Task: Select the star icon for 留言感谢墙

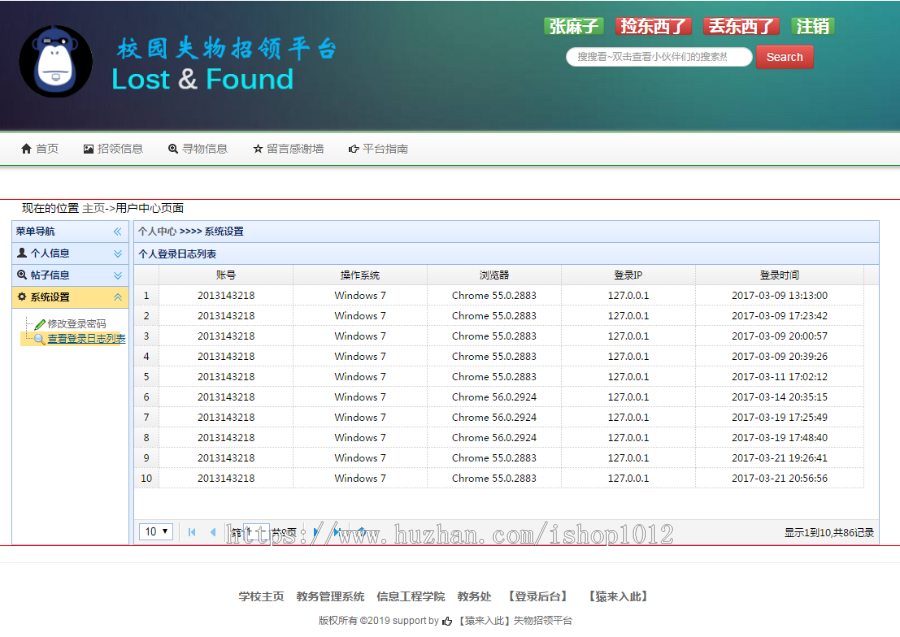Action: click(257, 148)
